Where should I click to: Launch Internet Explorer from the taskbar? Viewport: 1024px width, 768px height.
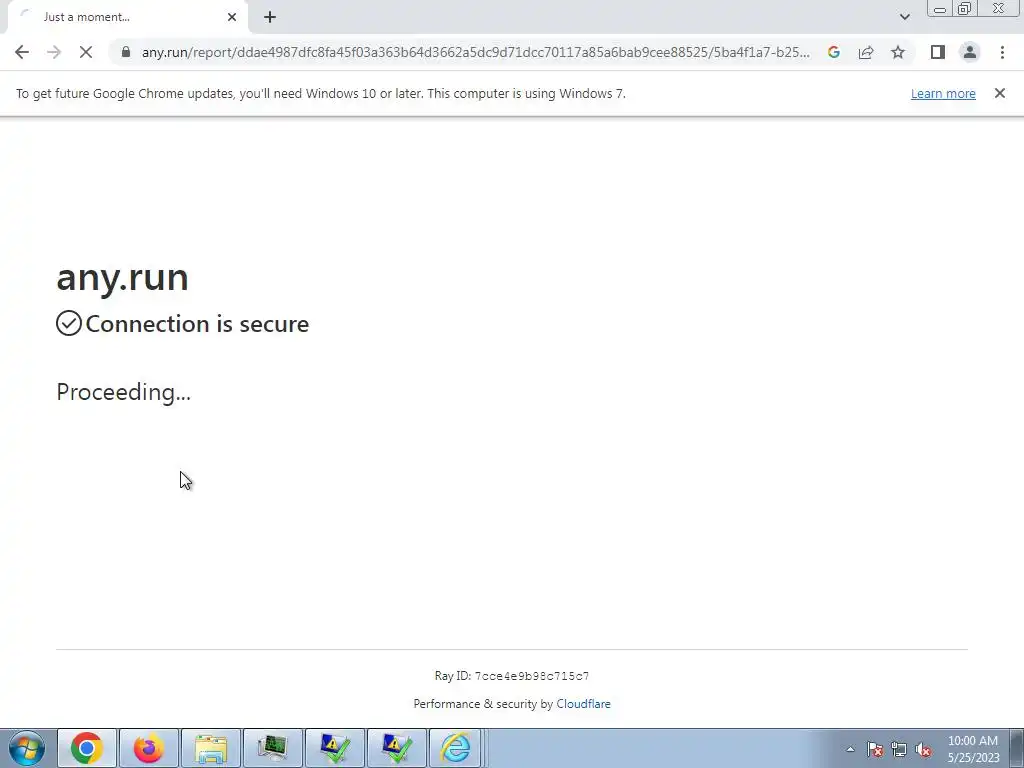point(455,748)
